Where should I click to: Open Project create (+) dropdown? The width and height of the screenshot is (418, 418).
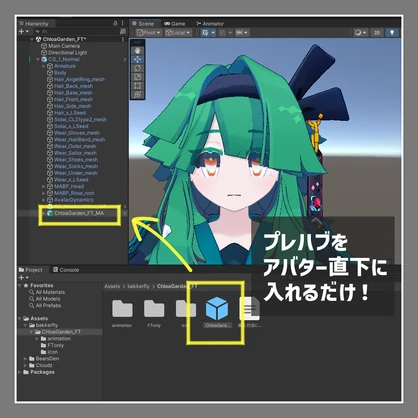pyautogui.click(x=24, y=277)
